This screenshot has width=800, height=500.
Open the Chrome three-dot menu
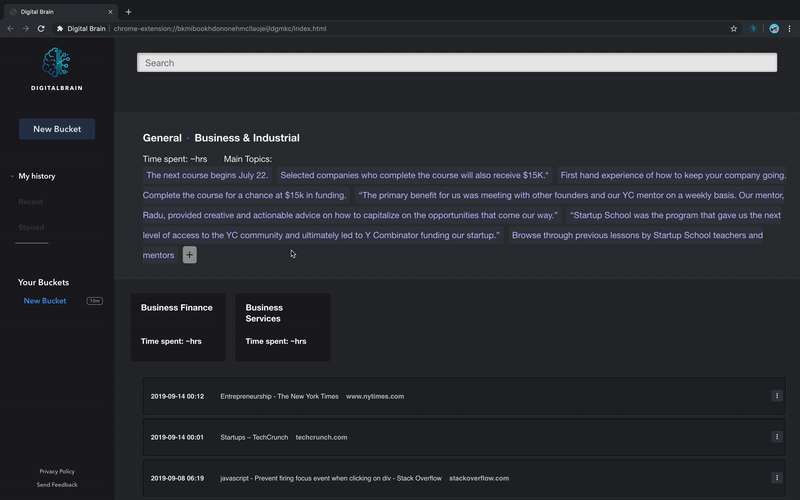point(789,29)
